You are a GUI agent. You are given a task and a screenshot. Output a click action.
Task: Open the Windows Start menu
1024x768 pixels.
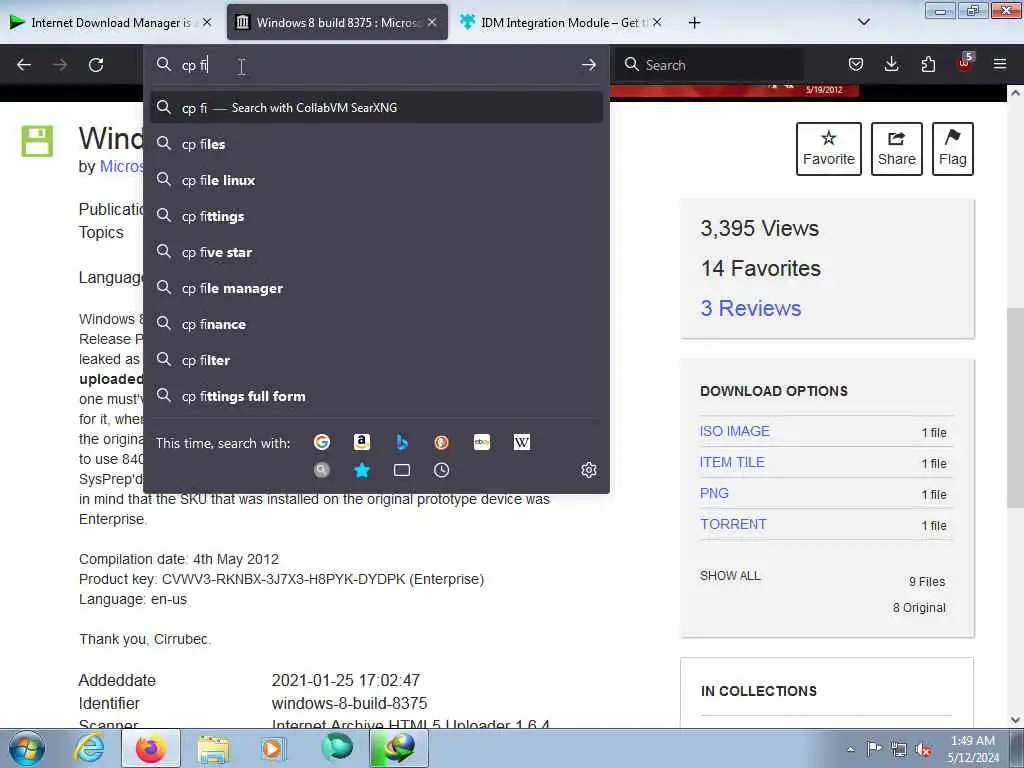(27, 748)
